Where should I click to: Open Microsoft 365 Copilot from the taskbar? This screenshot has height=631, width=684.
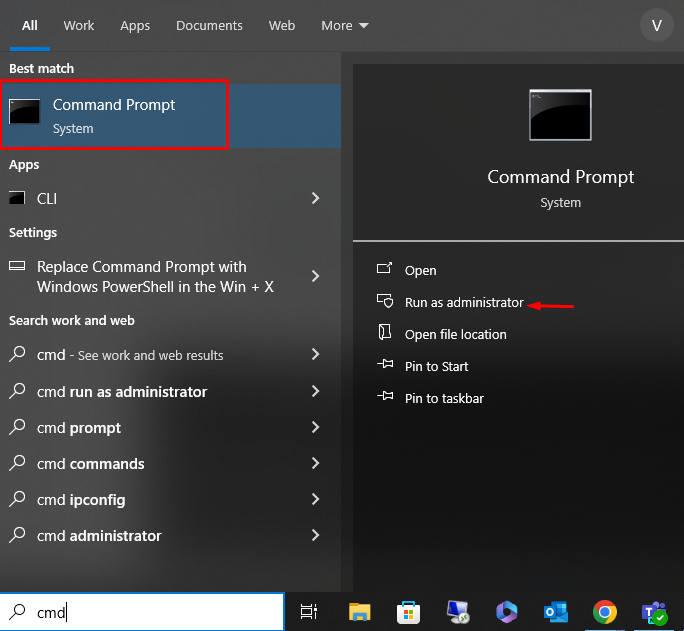[506, 612]
